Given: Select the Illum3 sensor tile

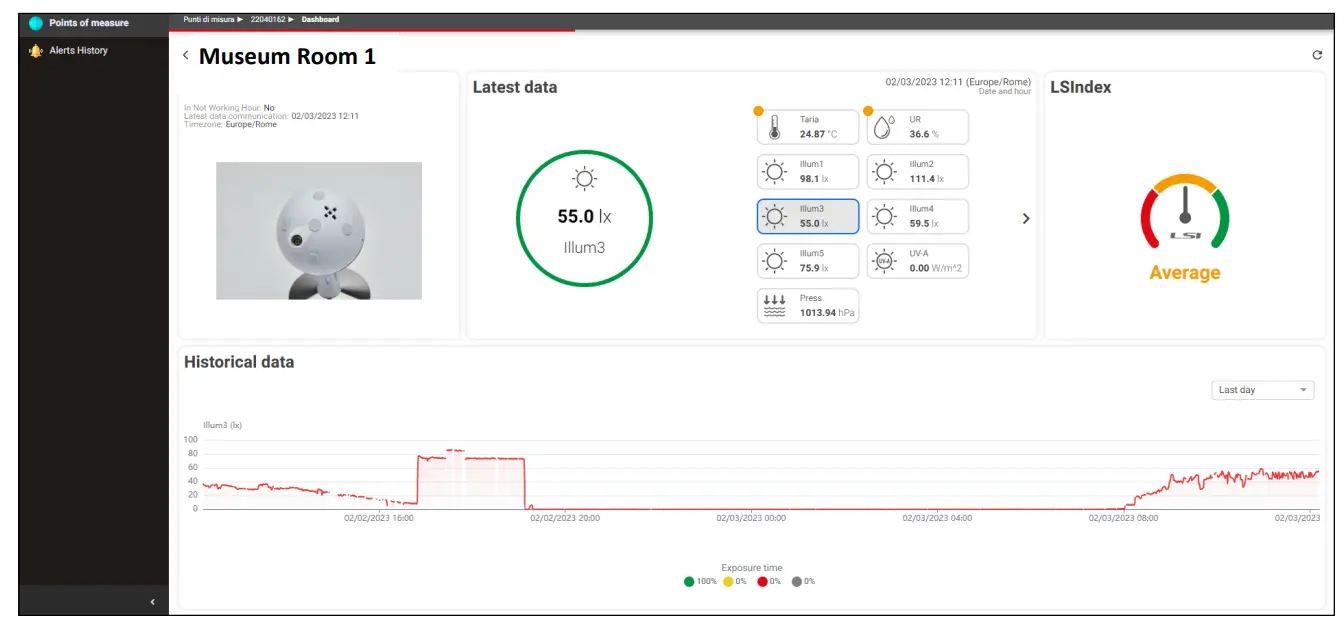Looking at the screenshot, I should click(x=808, y=216).
